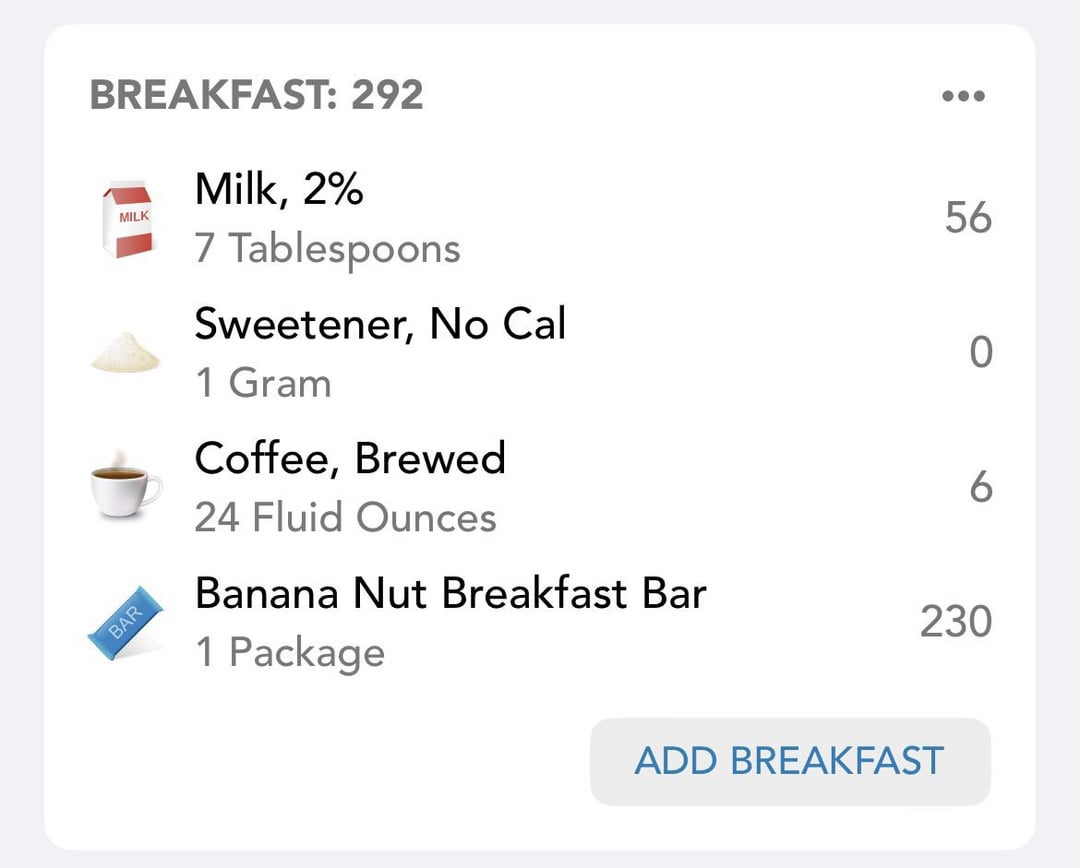Click the 0 calorie value for sweetener
1080x868 pixels.
pyautogui.click(x=981, y=352)
